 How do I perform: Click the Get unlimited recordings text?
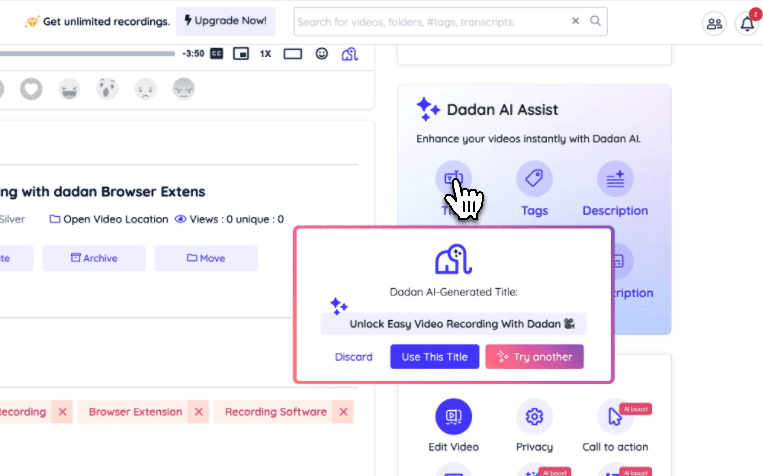coord(106,21)
